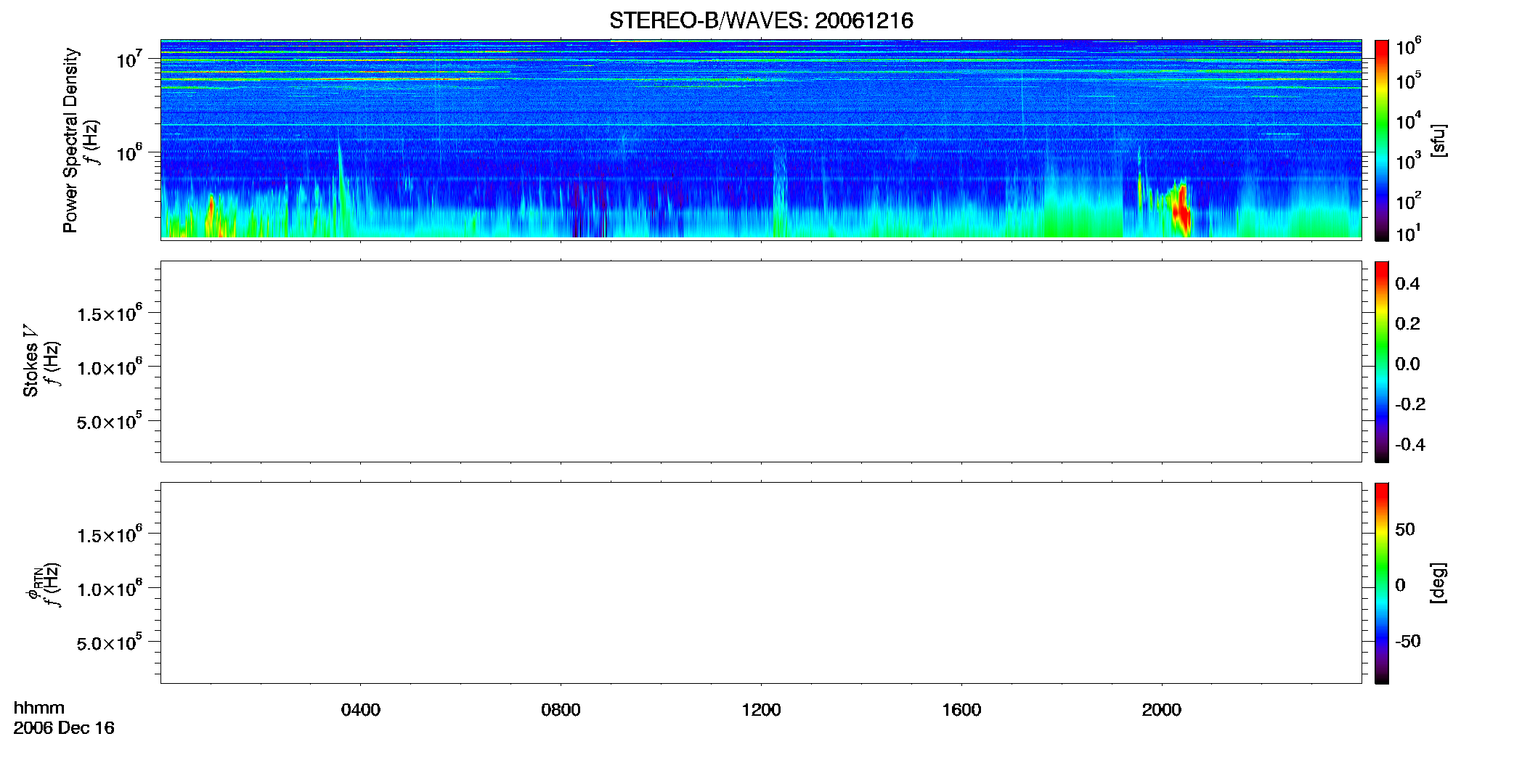Click the 1600 time axis label
1522x784 pixels.
[961, 710]
